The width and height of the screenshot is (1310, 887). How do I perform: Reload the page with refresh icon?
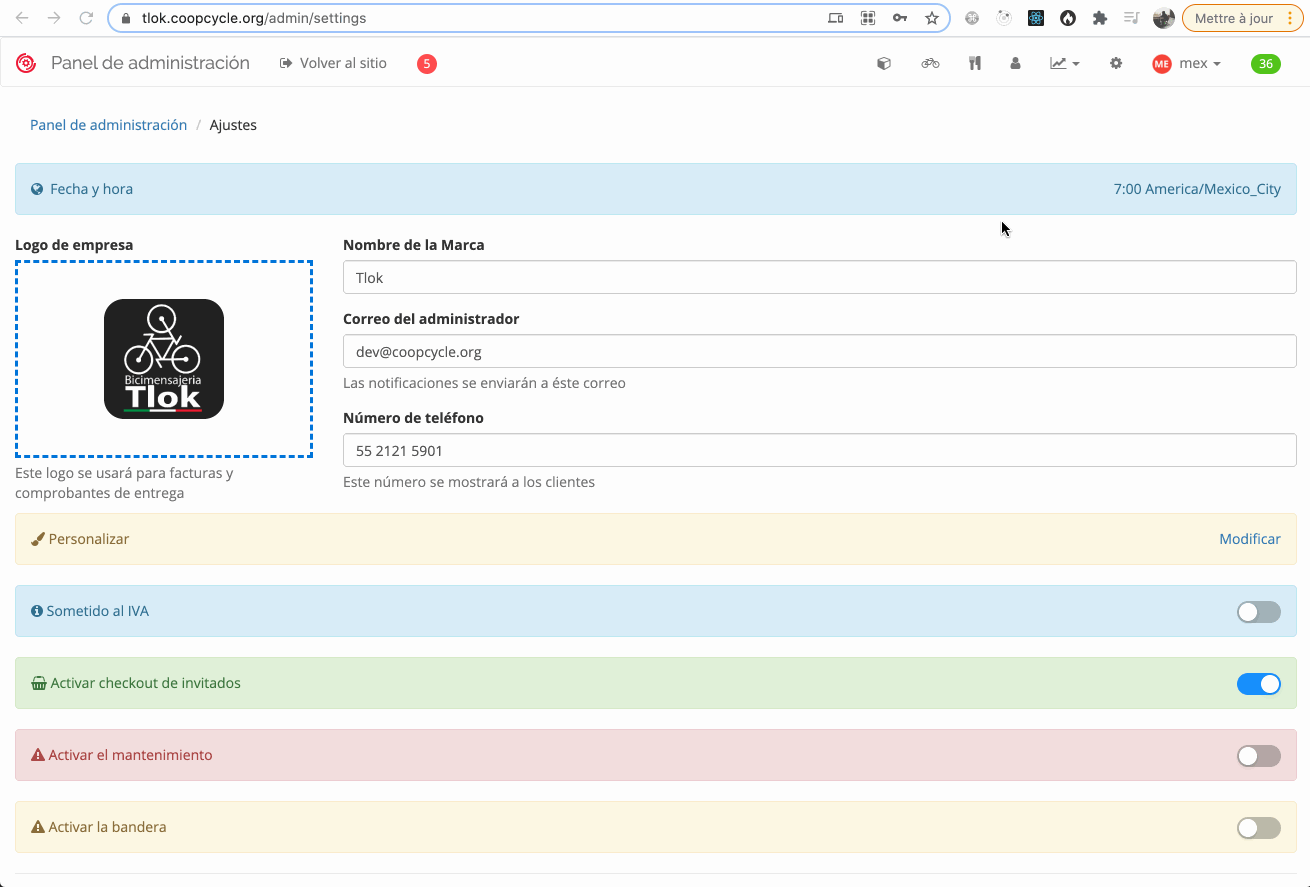coord(86,18)
